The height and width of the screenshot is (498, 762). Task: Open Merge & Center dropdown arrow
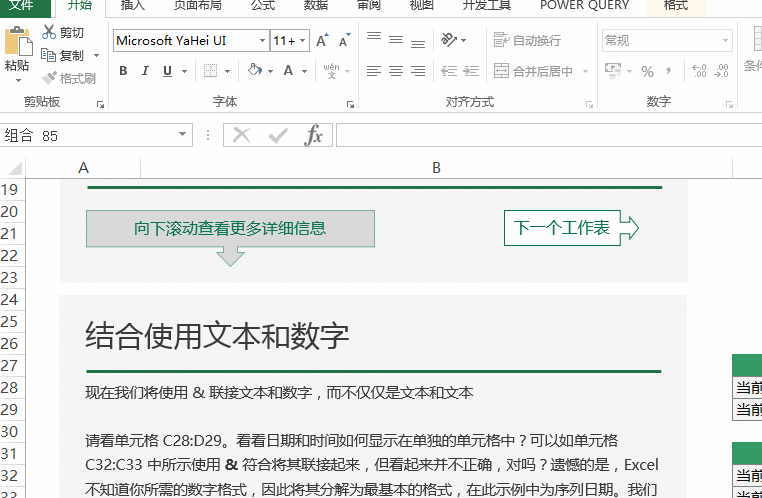585,71
